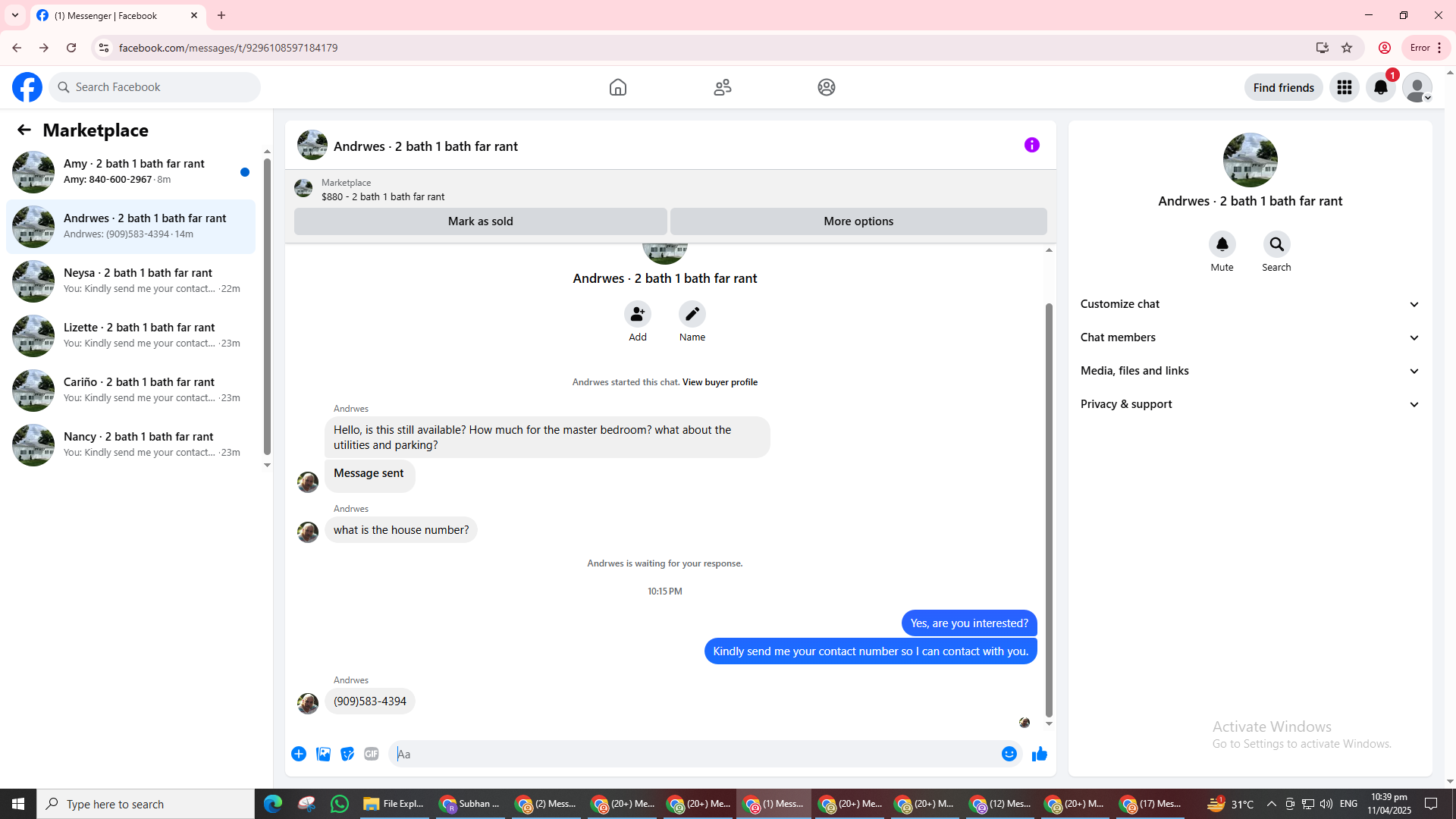
Task: Click More options for the listing
Action: (858, 221)
